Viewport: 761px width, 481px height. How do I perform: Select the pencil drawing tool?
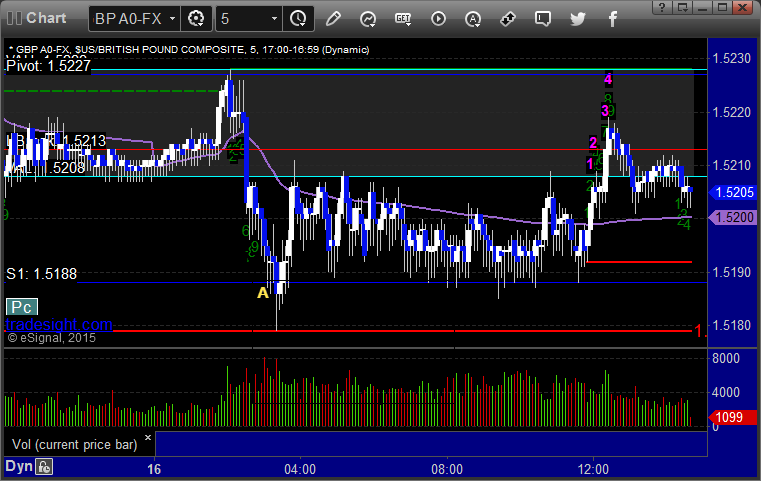[333, 19]
